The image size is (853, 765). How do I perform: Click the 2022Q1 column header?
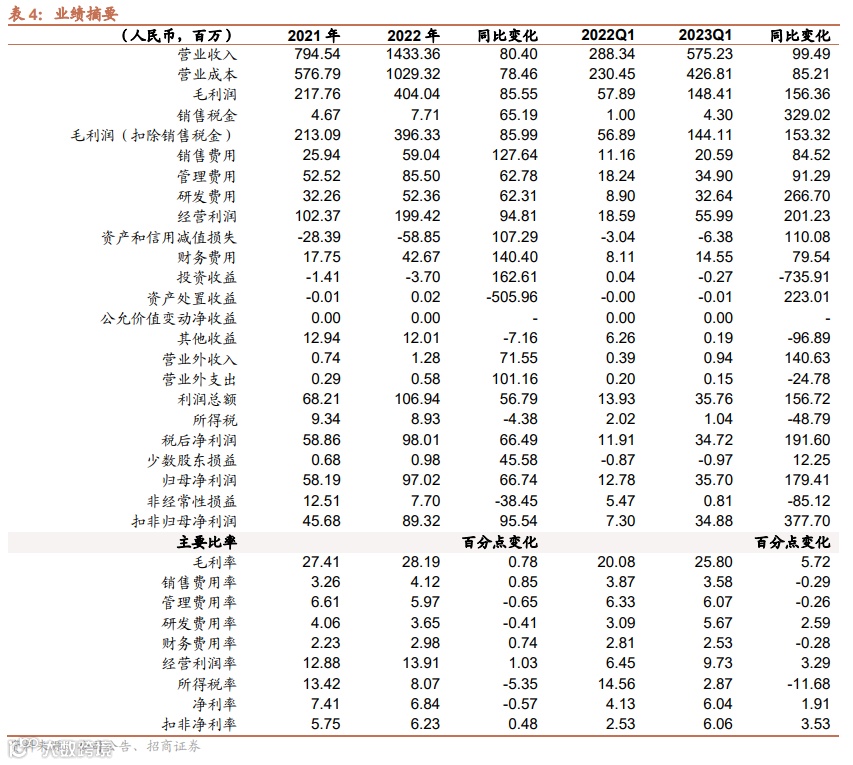tap(608, 35)
